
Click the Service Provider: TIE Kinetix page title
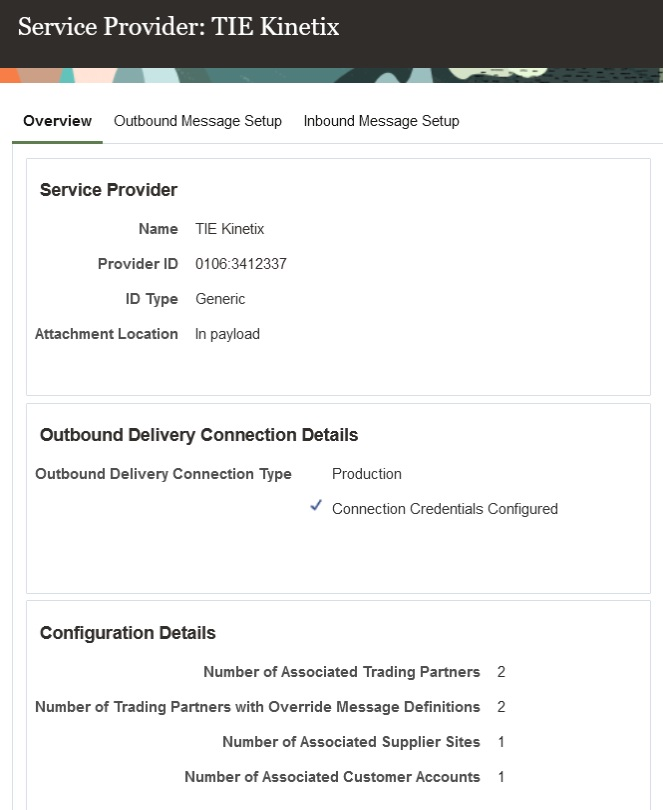coord(178,27)
